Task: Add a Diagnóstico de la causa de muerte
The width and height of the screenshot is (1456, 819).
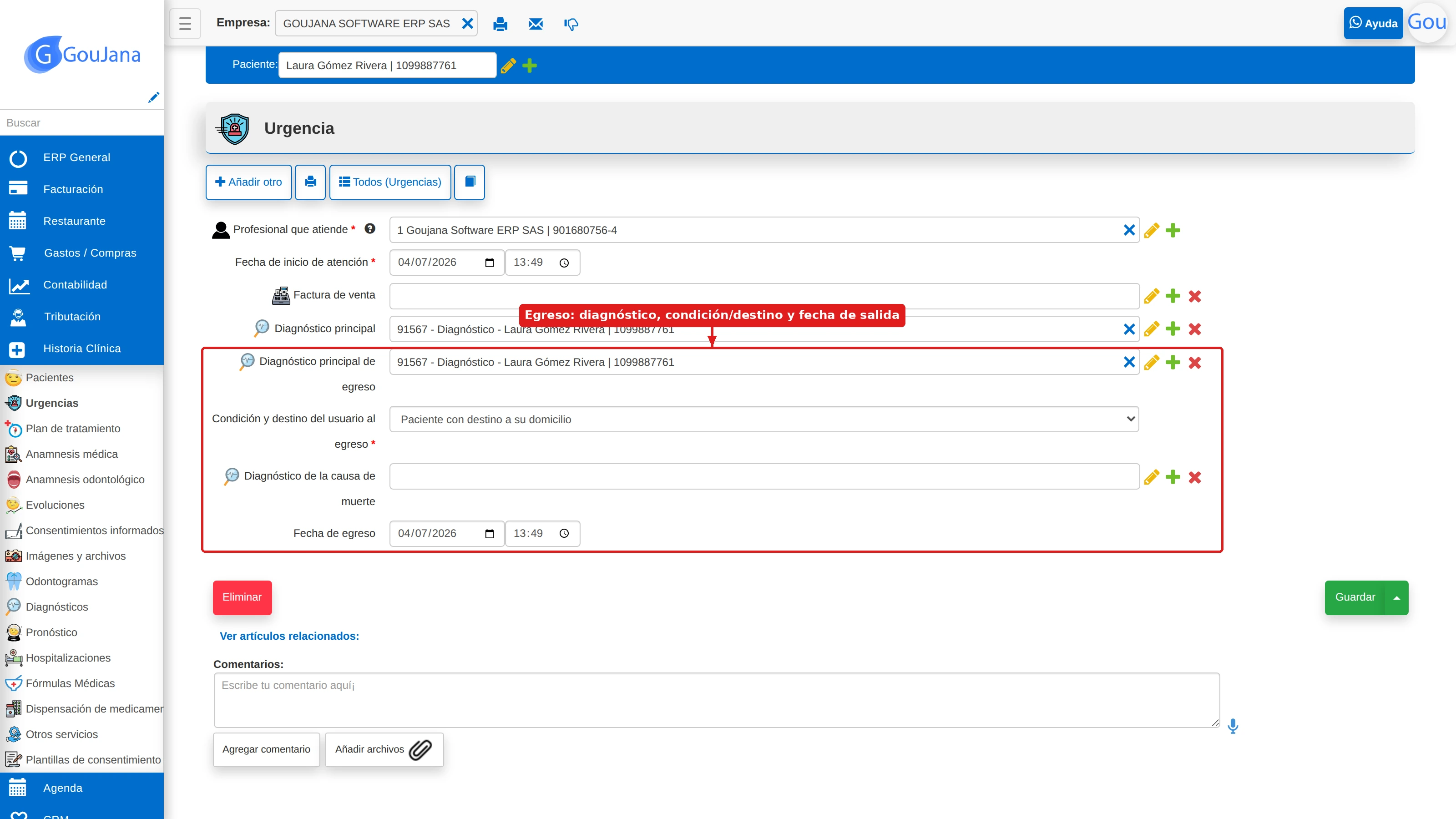Action: tap(1173, 477)
